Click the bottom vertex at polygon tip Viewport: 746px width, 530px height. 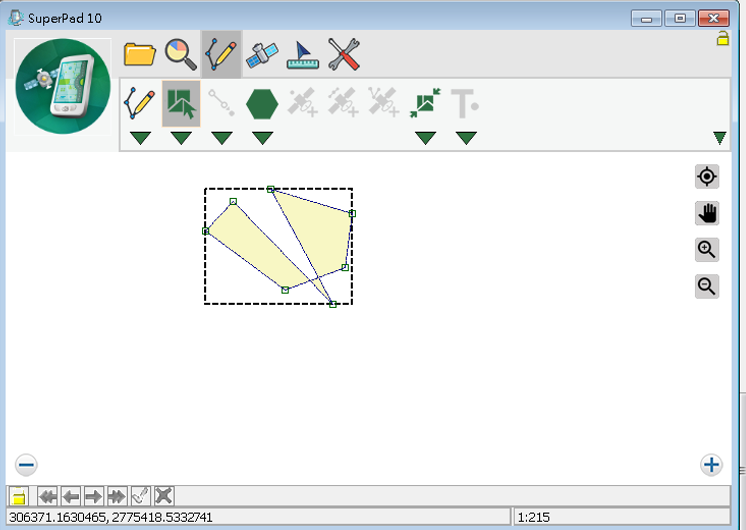point(333,304)
